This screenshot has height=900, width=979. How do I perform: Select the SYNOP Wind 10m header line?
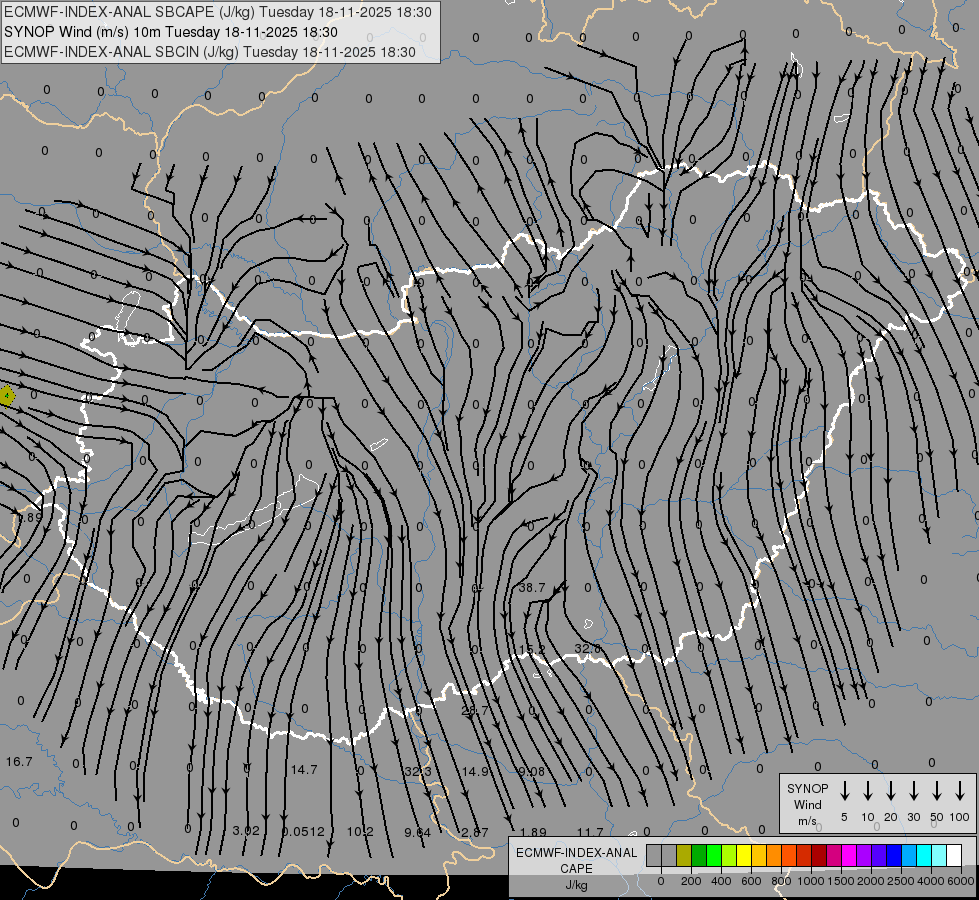[x=177, y=32]
